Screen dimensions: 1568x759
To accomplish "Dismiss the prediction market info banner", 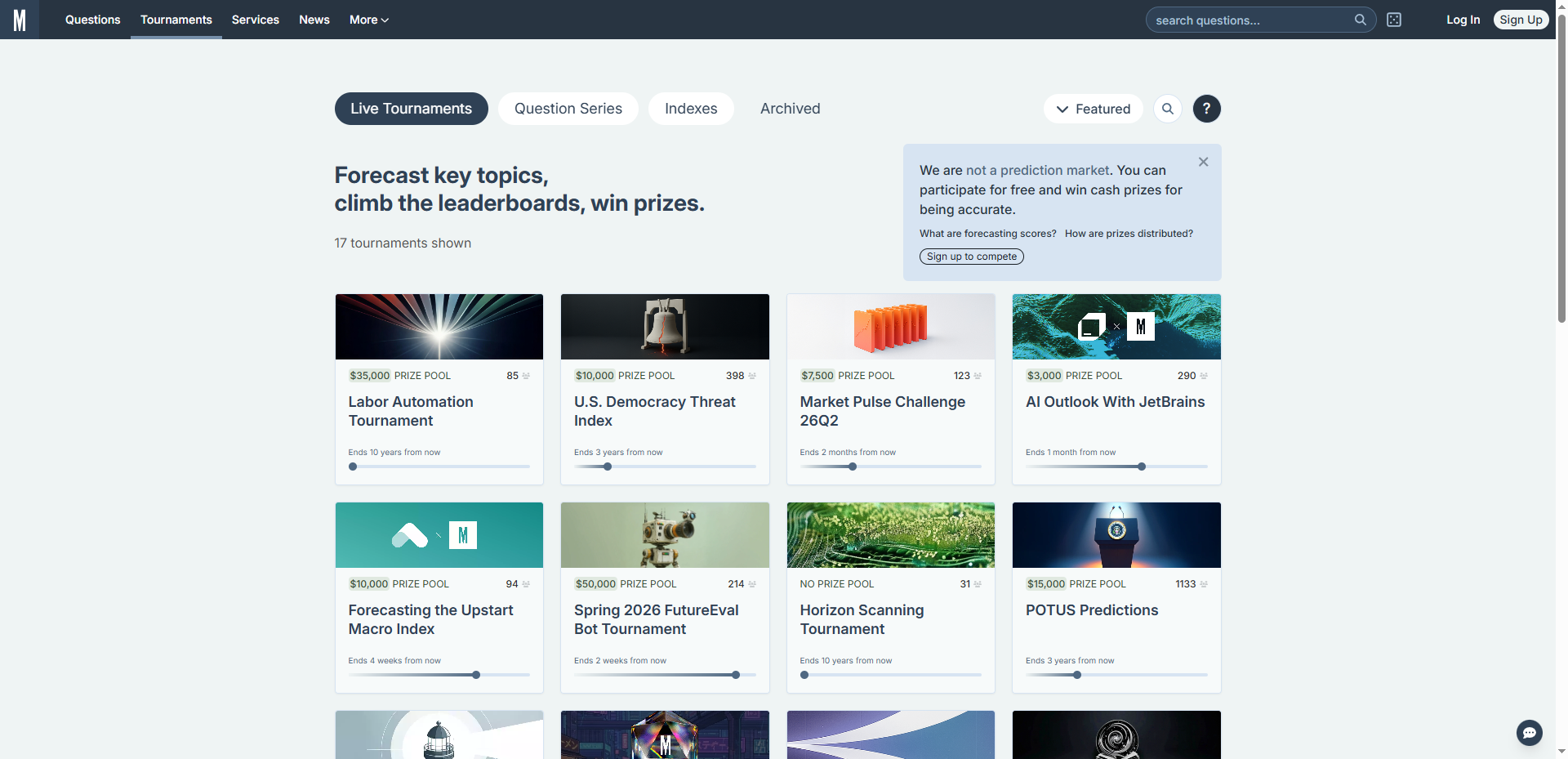I will click(x=1203, y=162).
